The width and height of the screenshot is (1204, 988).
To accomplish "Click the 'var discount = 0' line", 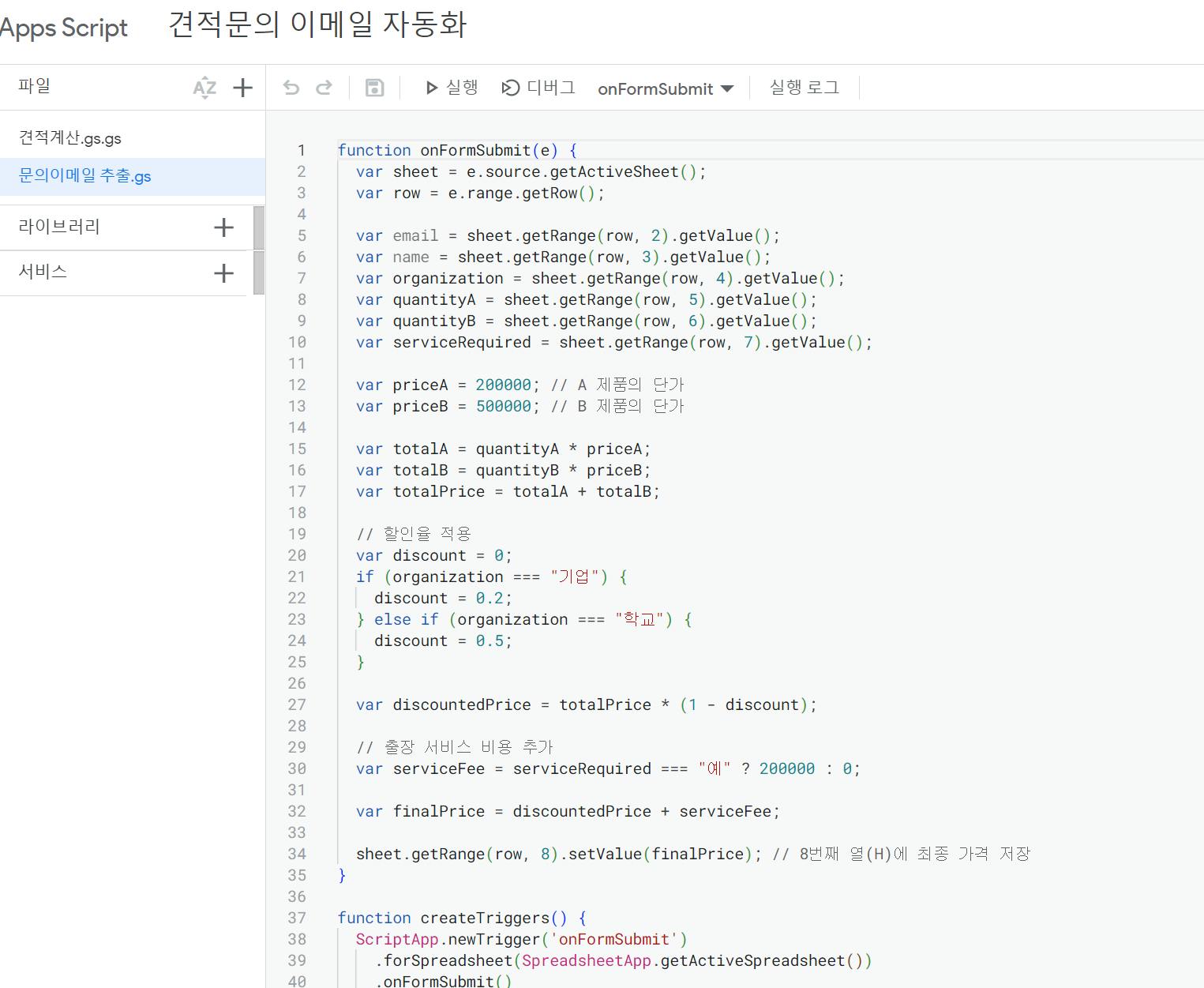I will 434,555.
